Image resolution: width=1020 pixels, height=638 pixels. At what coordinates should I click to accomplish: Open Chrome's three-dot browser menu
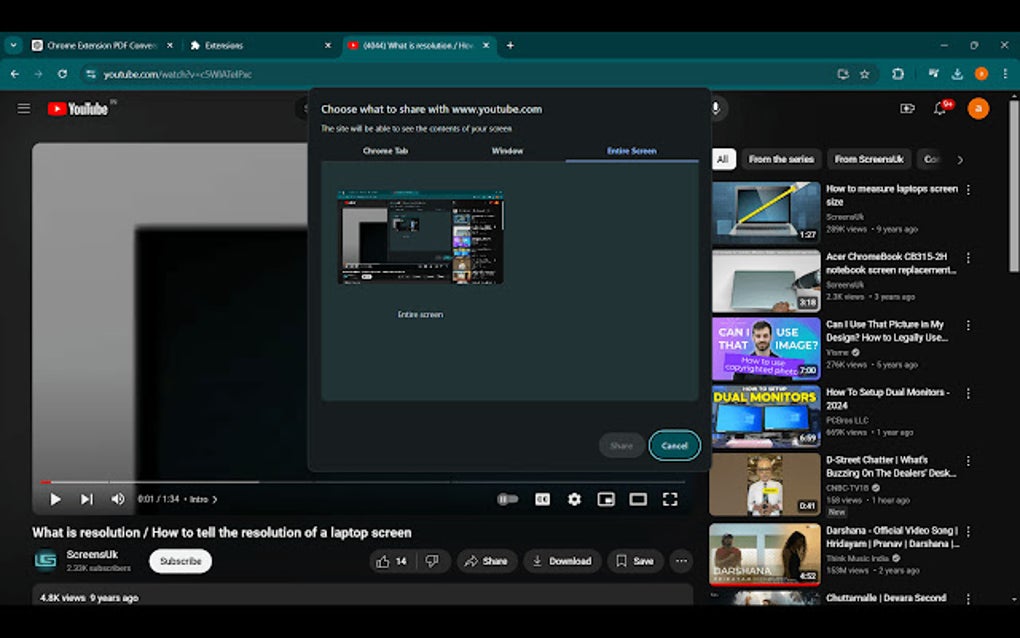tap(1003, 74)
